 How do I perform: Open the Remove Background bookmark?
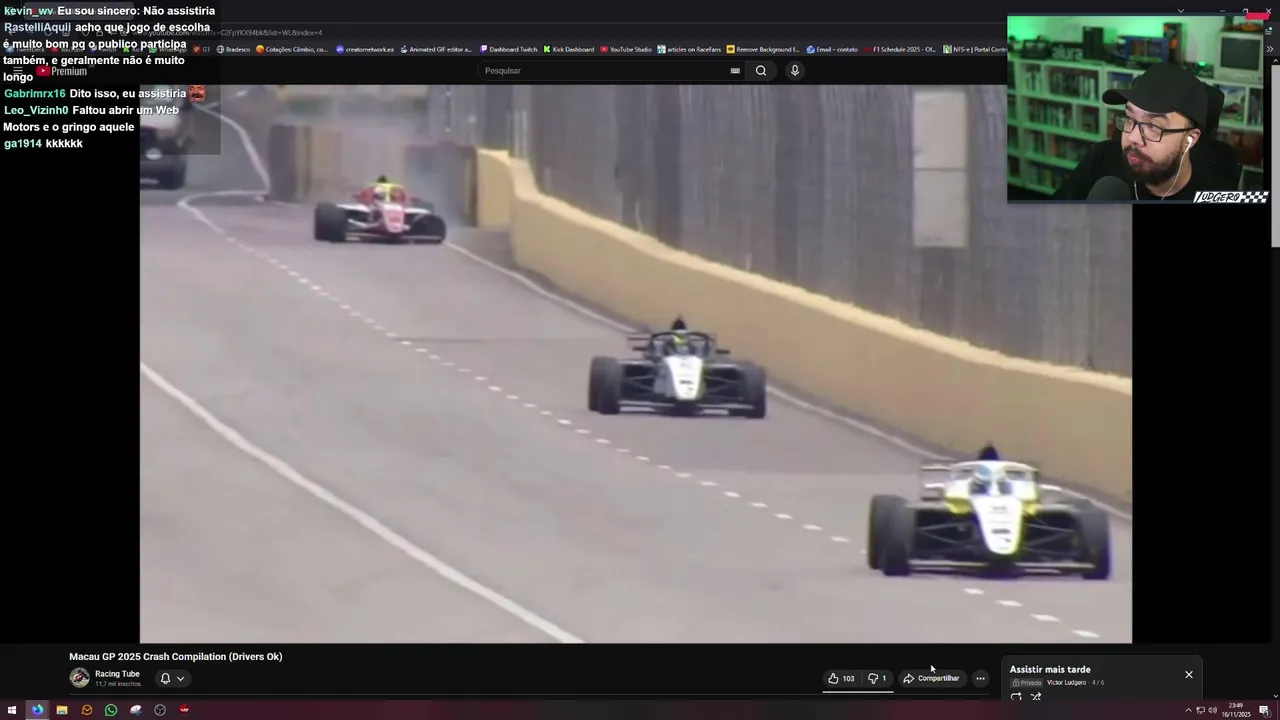763,49
